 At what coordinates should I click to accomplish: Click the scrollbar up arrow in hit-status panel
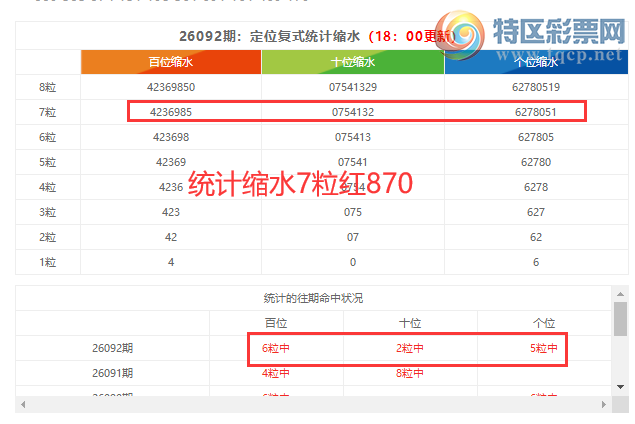click(x=620, y=293)
